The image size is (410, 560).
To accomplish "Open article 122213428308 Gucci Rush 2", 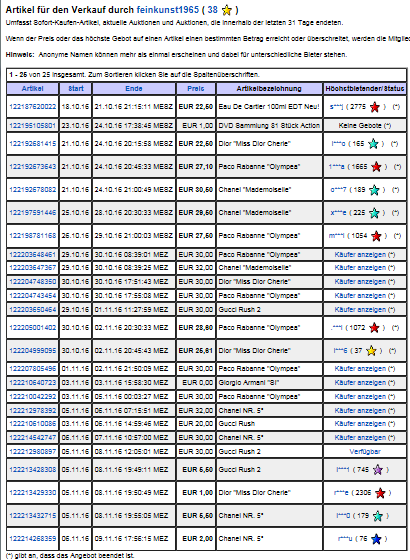I will (32, 469).
